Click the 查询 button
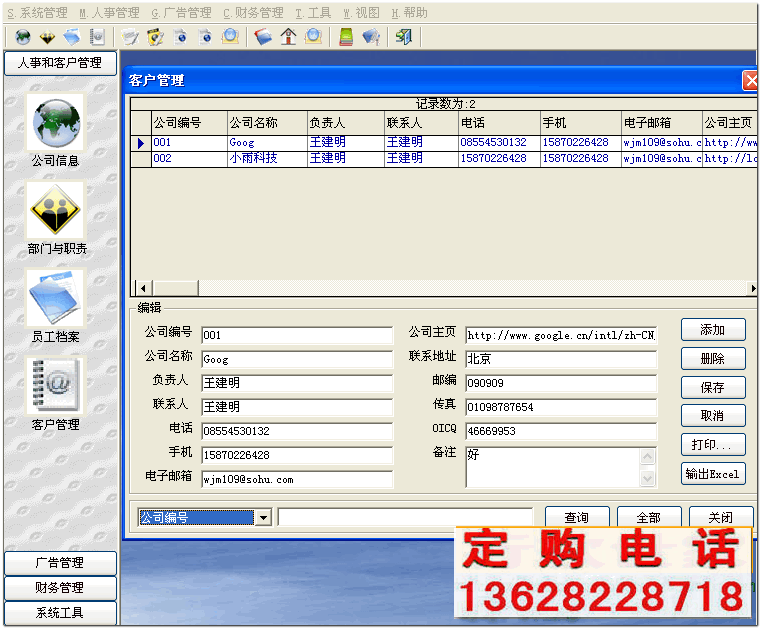Screen dimensions: 761x629 (x=577, y=517)
